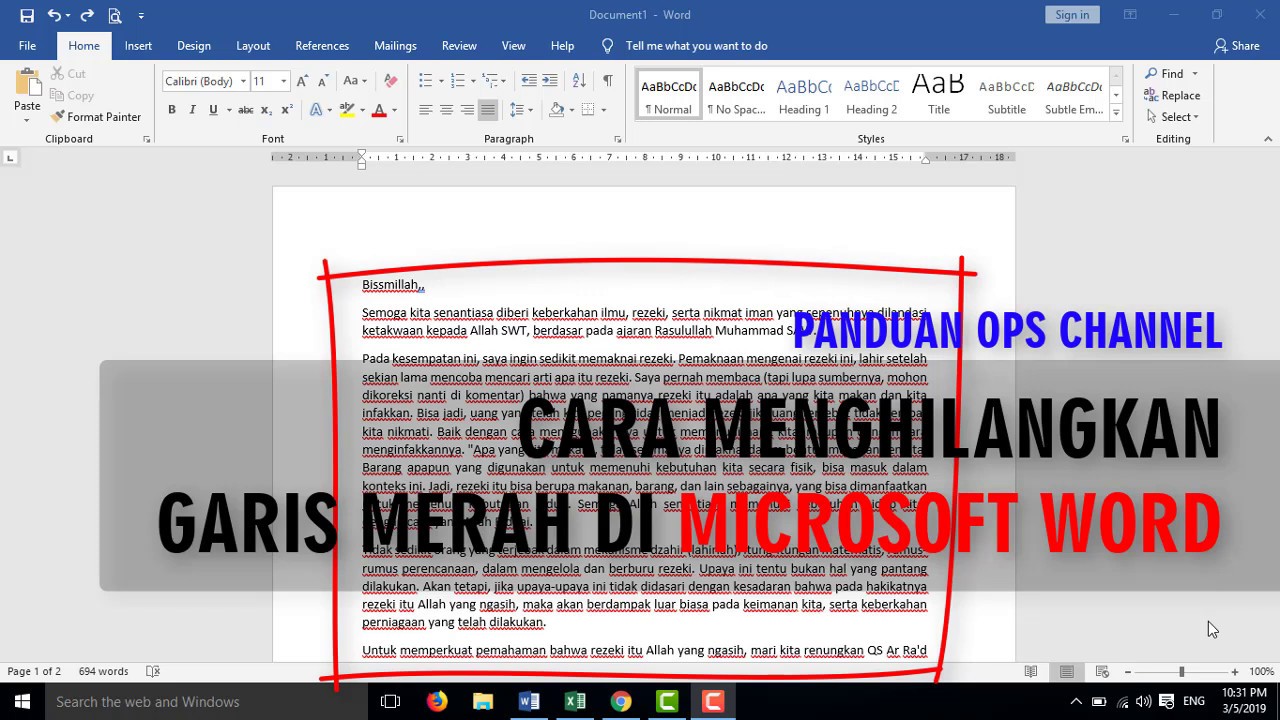Open the font color dropdown arrow
The height and width of the screenshot is (720, 1280).
click(394, 110)
